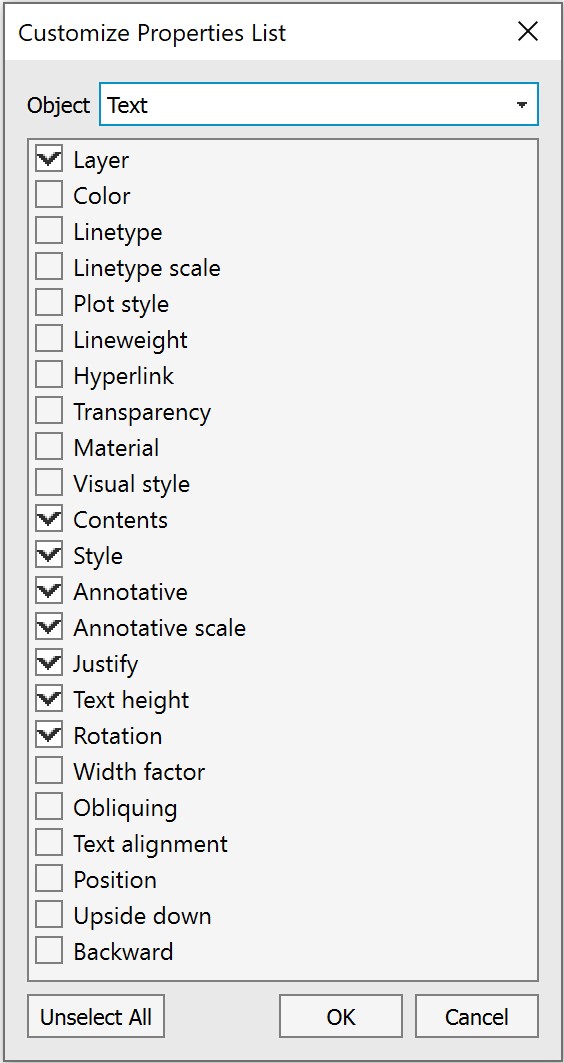564x1063 pixels.
Task: Uncheck the Contents property
Action: point(49,520)
